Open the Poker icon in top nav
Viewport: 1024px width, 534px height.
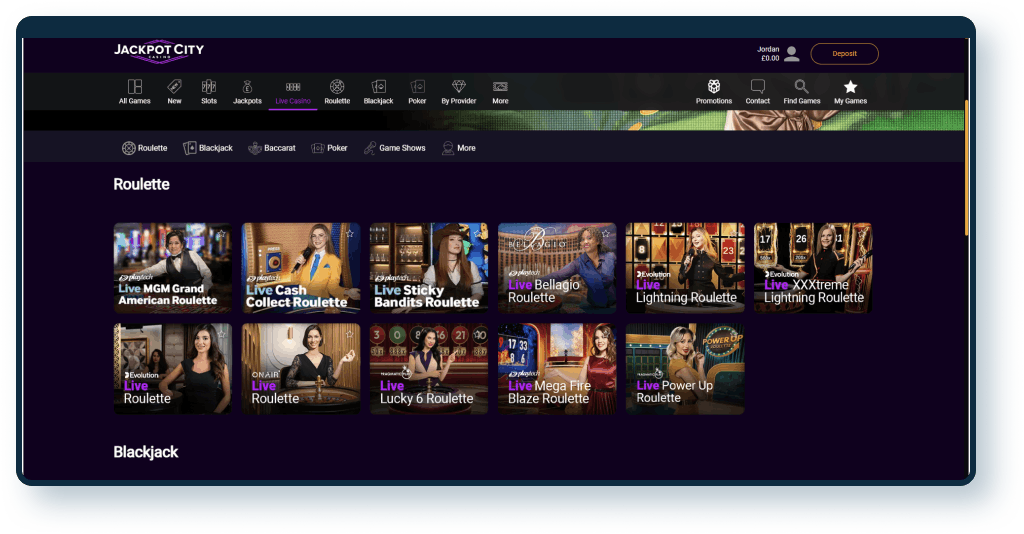click(417, 87)
